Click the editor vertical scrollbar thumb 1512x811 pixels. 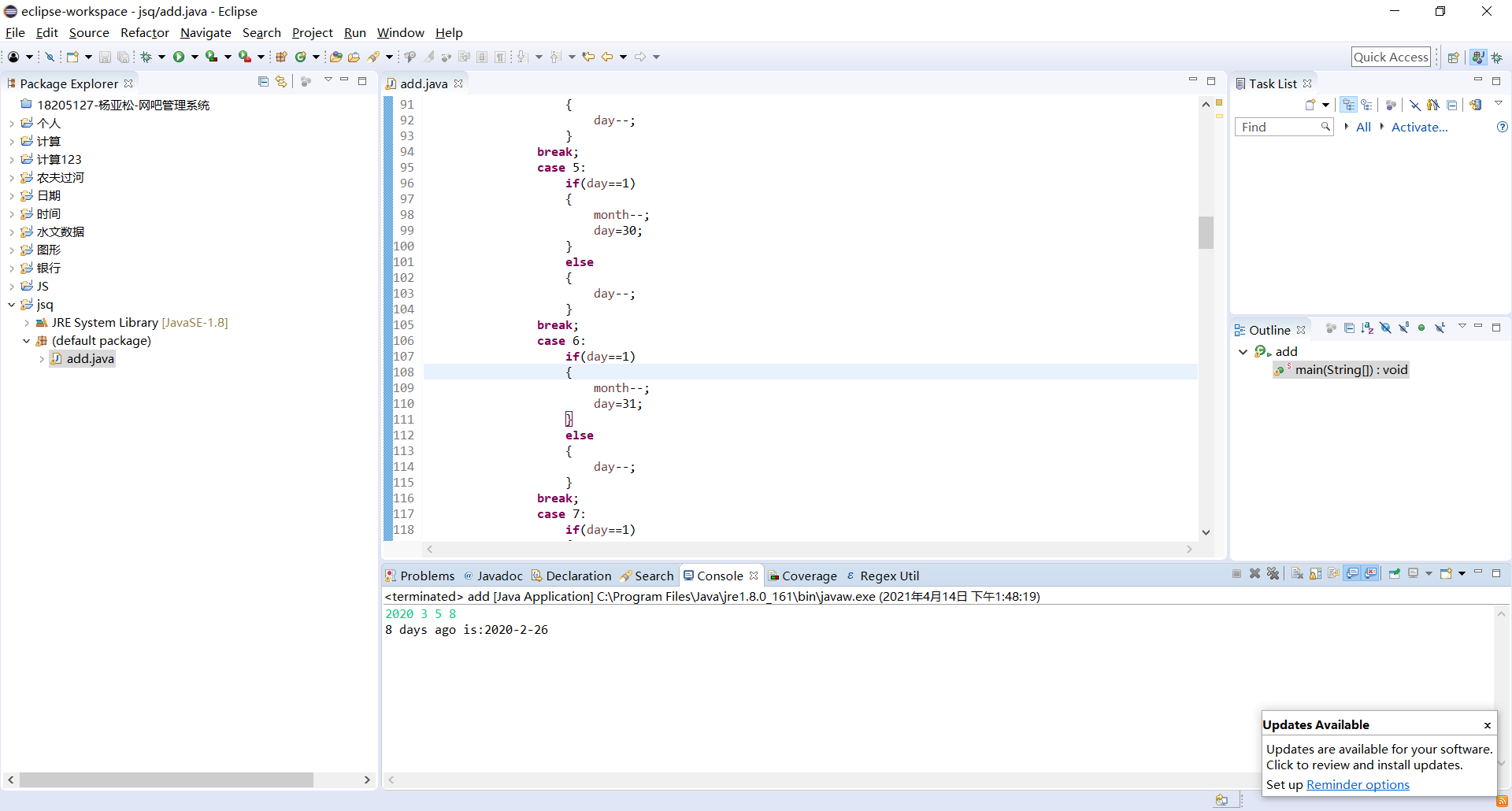coord(1206,232)
